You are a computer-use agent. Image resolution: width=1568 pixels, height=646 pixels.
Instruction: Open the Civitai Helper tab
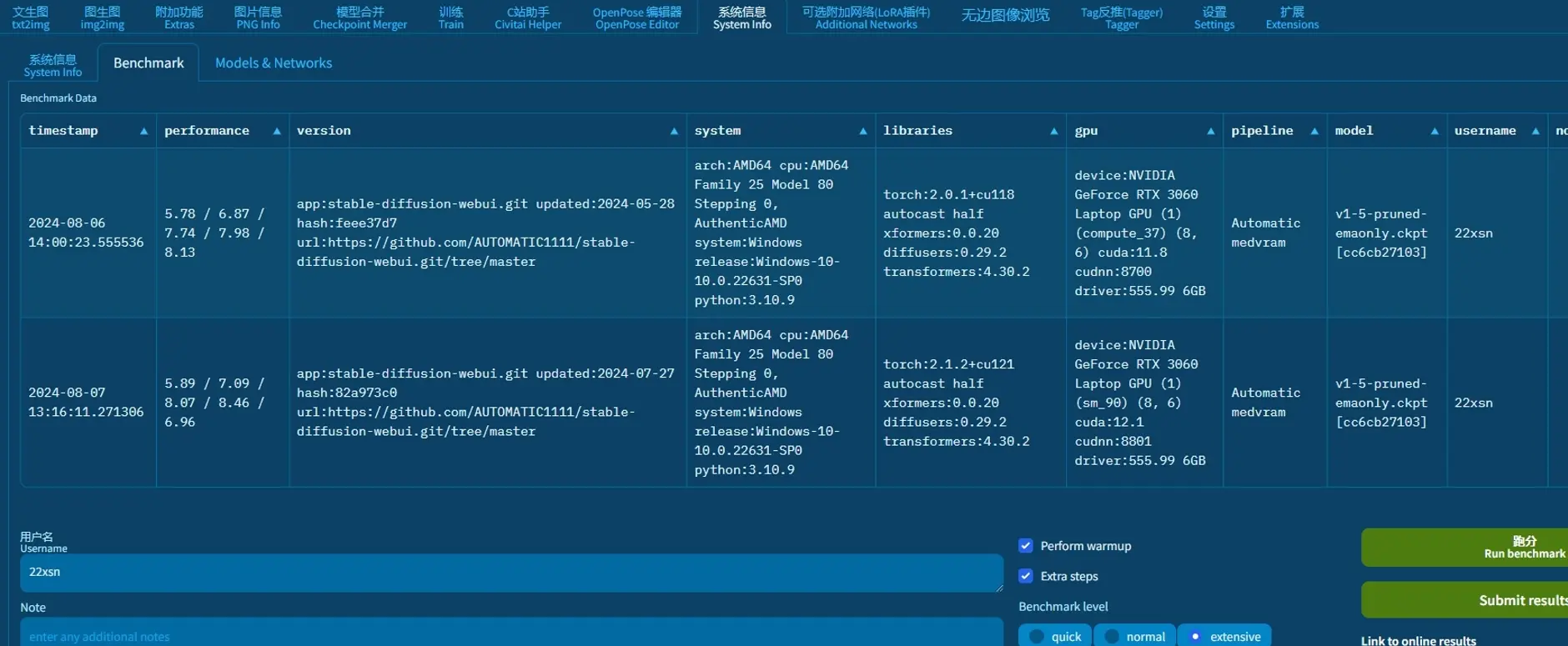(x=528, y=18)
